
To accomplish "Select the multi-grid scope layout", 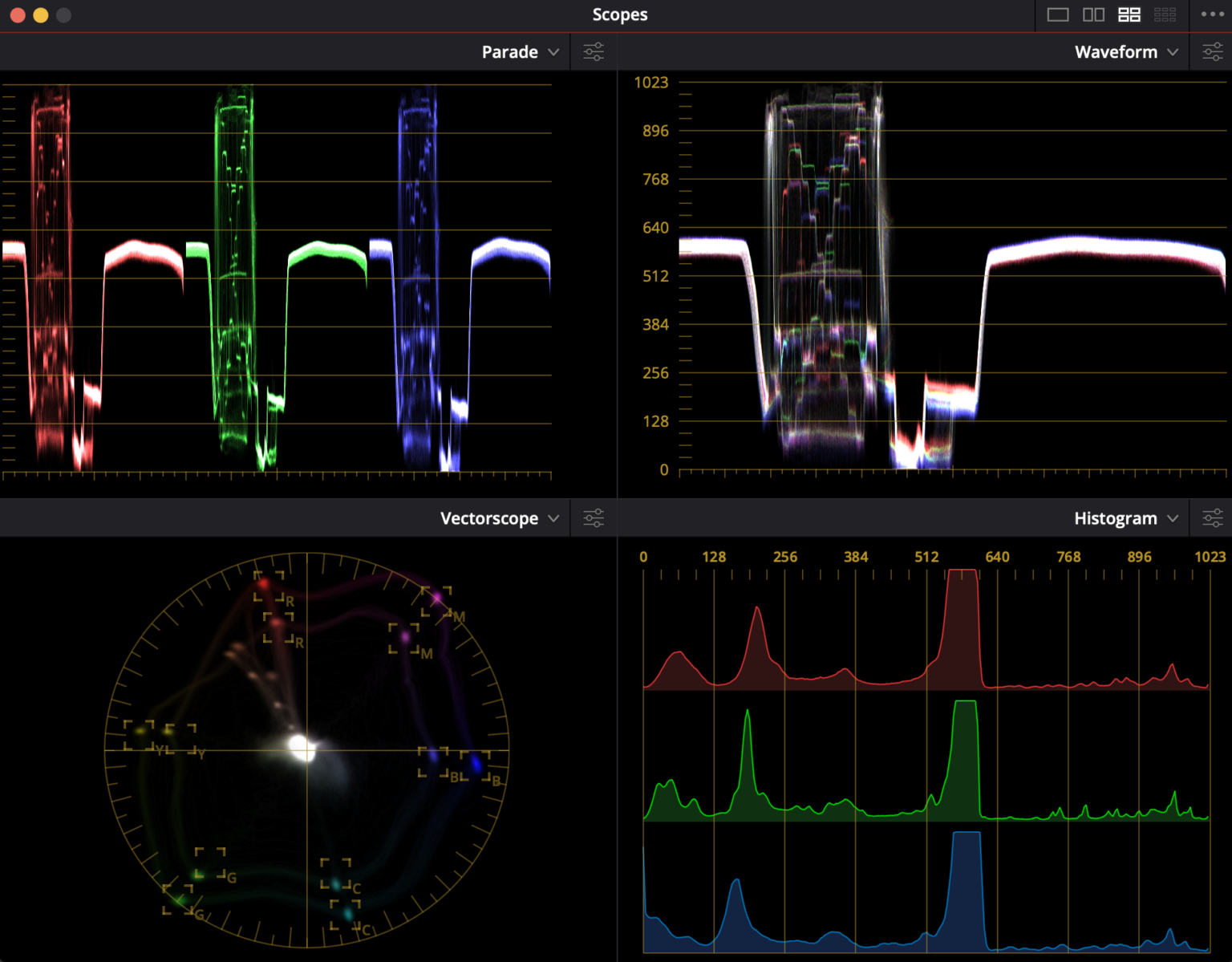I will (x=1165, y=14).
